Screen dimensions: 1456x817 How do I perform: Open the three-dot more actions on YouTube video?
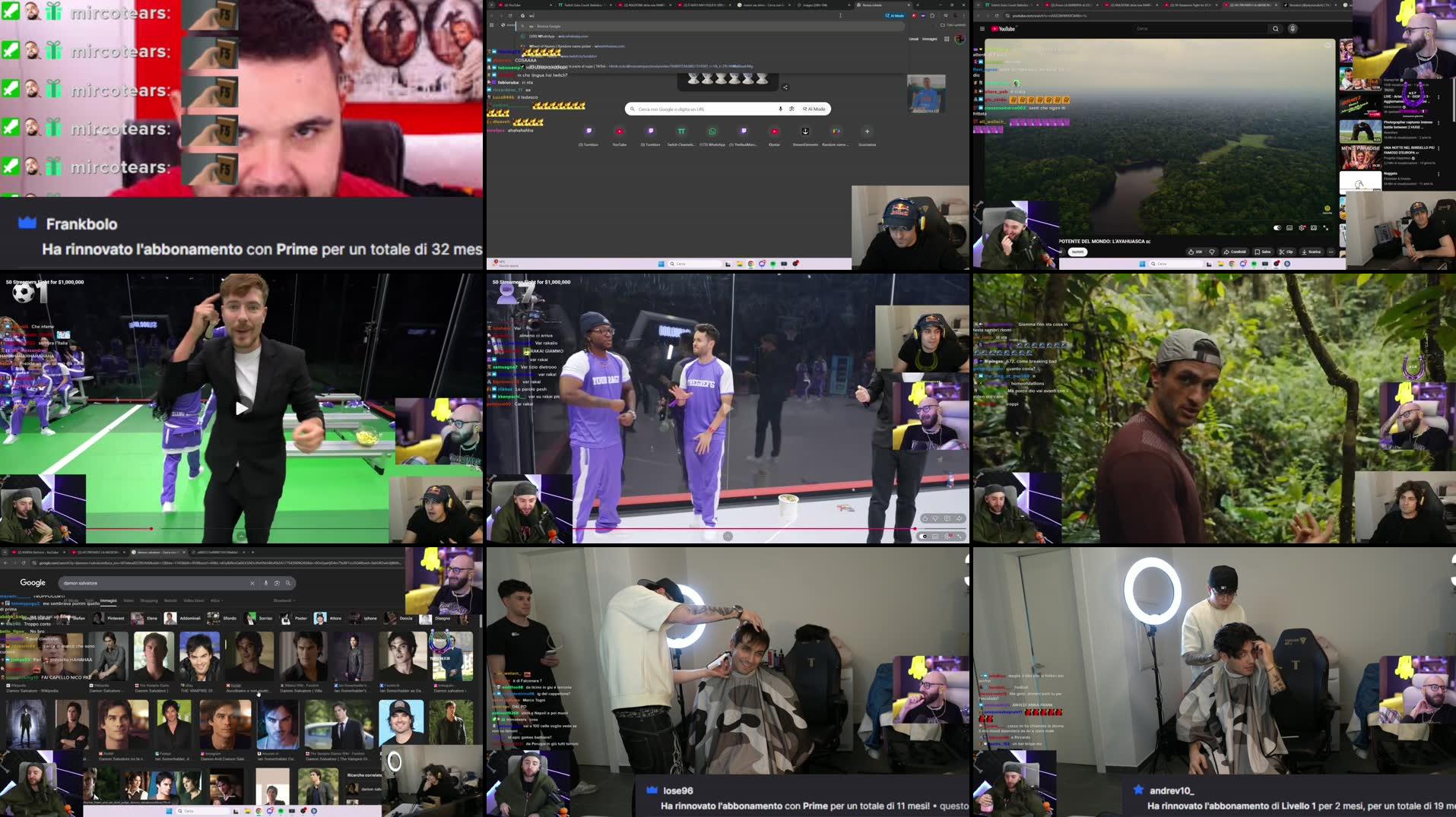pyautogui.click(x=1331, y=253)
